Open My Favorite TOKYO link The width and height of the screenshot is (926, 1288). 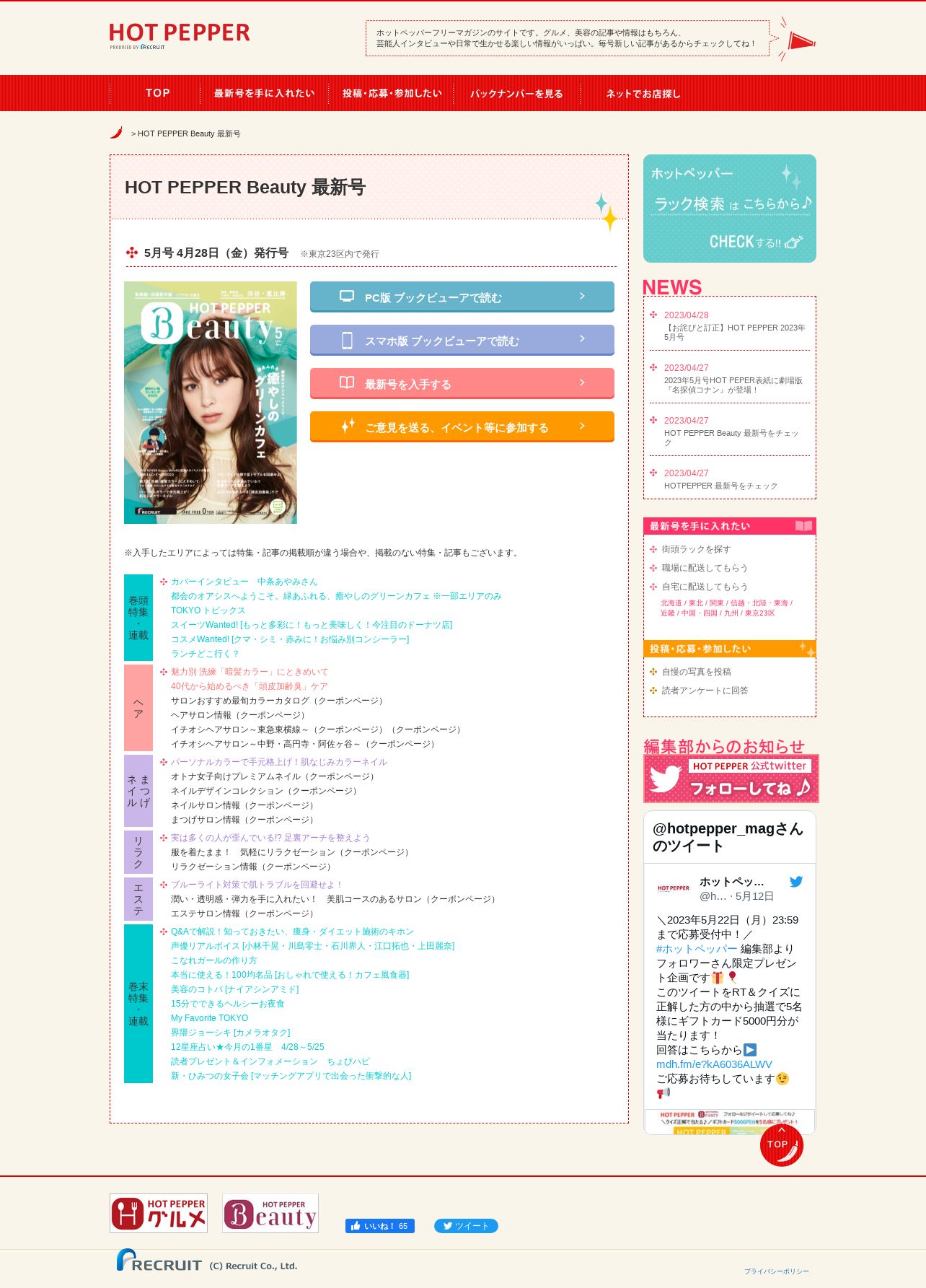(x=209, y=1018)
